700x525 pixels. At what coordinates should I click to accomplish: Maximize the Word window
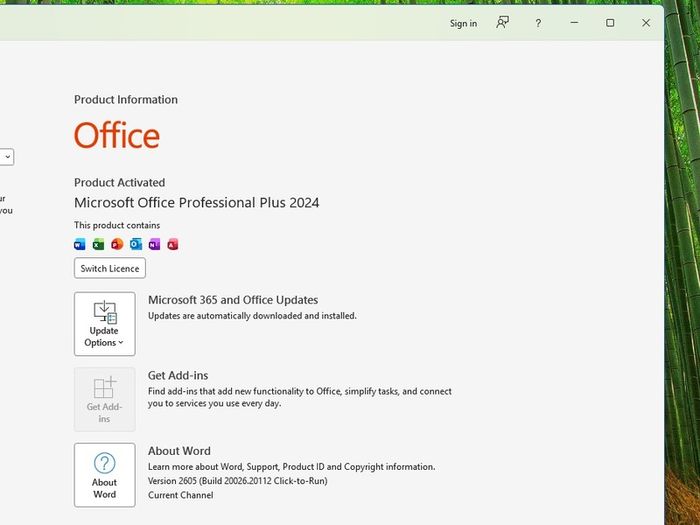tap(610, 23)
